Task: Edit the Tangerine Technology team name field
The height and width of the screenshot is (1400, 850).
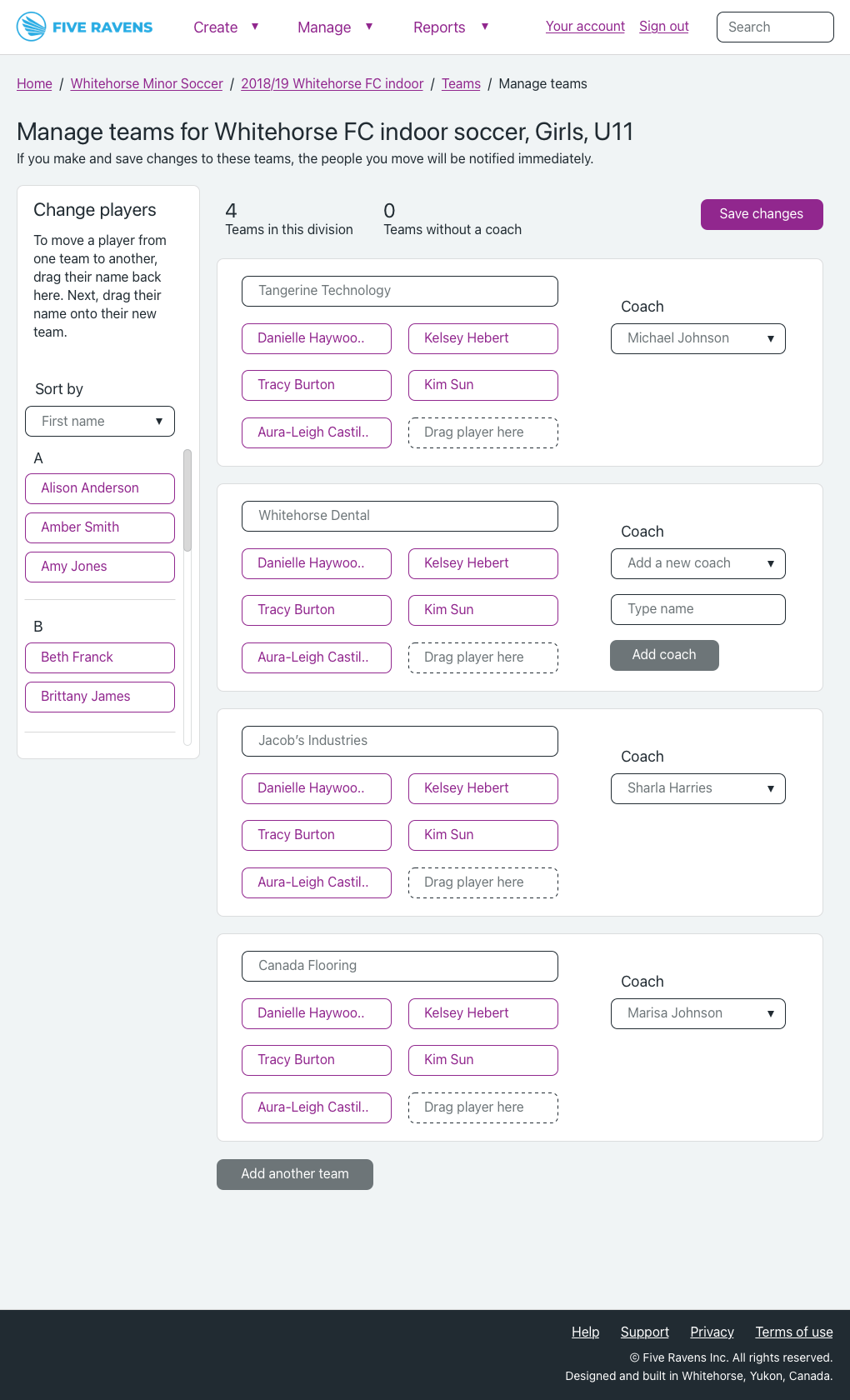Action: [399, 291]
